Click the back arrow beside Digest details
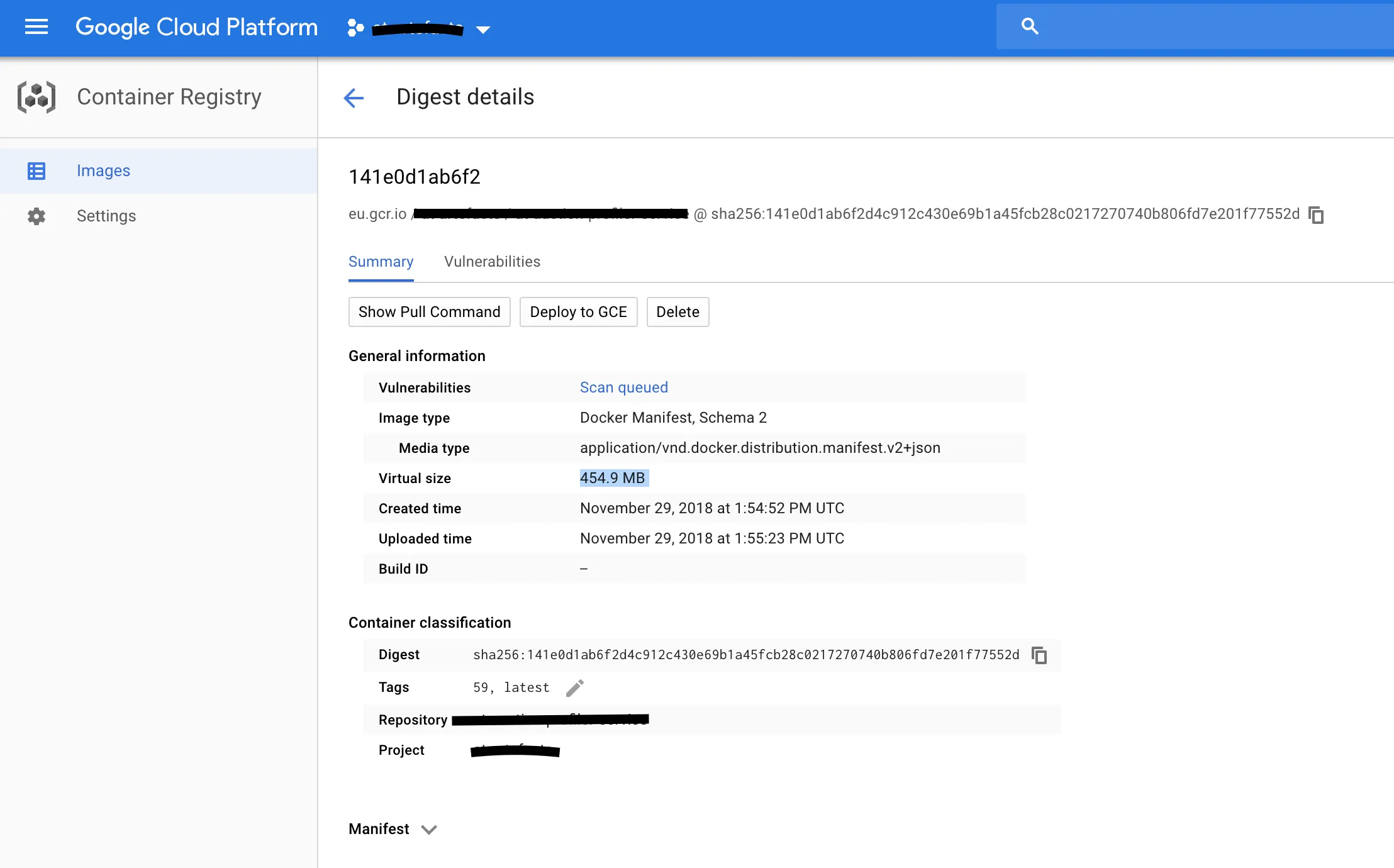 (354, 97)
